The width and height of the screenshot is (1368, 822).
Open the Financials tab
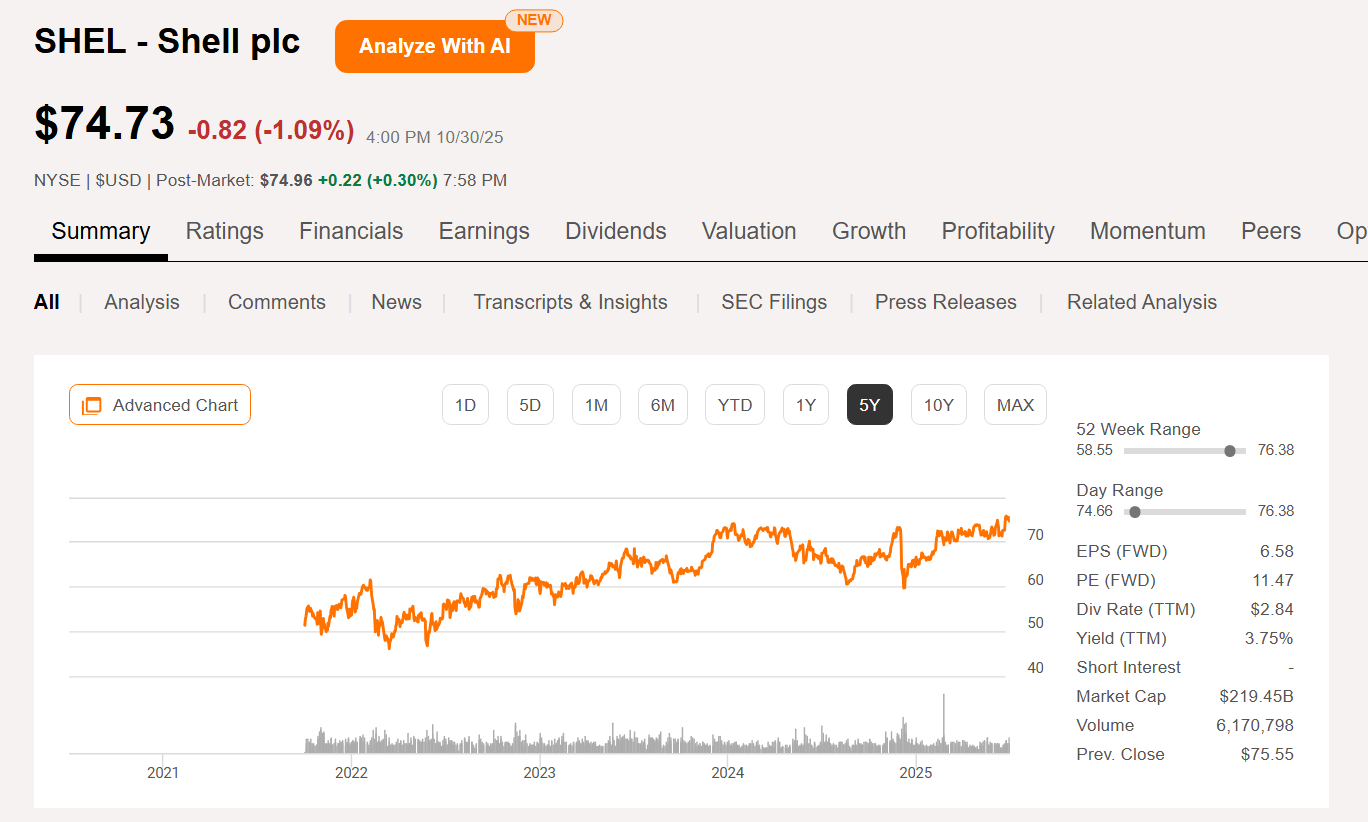click(351, 231)
